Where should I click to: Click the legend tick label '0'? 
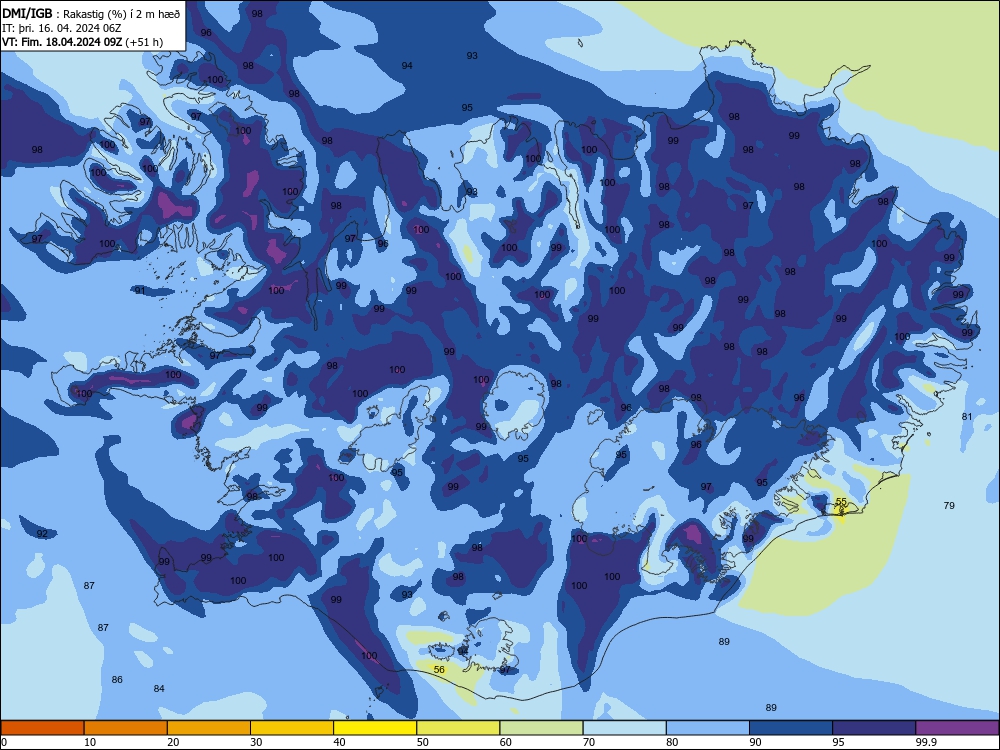click(4, 742)
